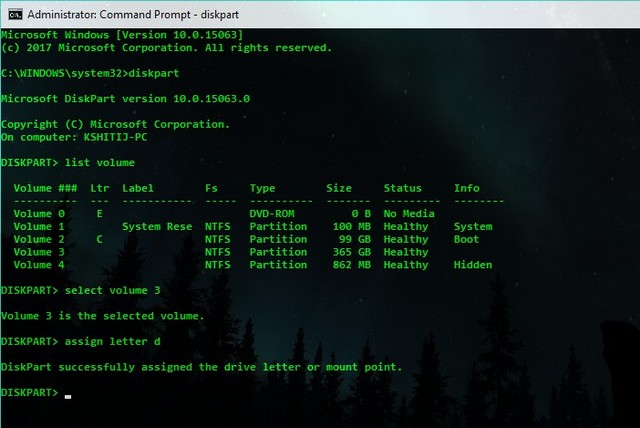This screenshot has height=428, width=640.
Task: Click the 'Copyright (C) Microsoft Corporation.' line
Action: [115, 124]
